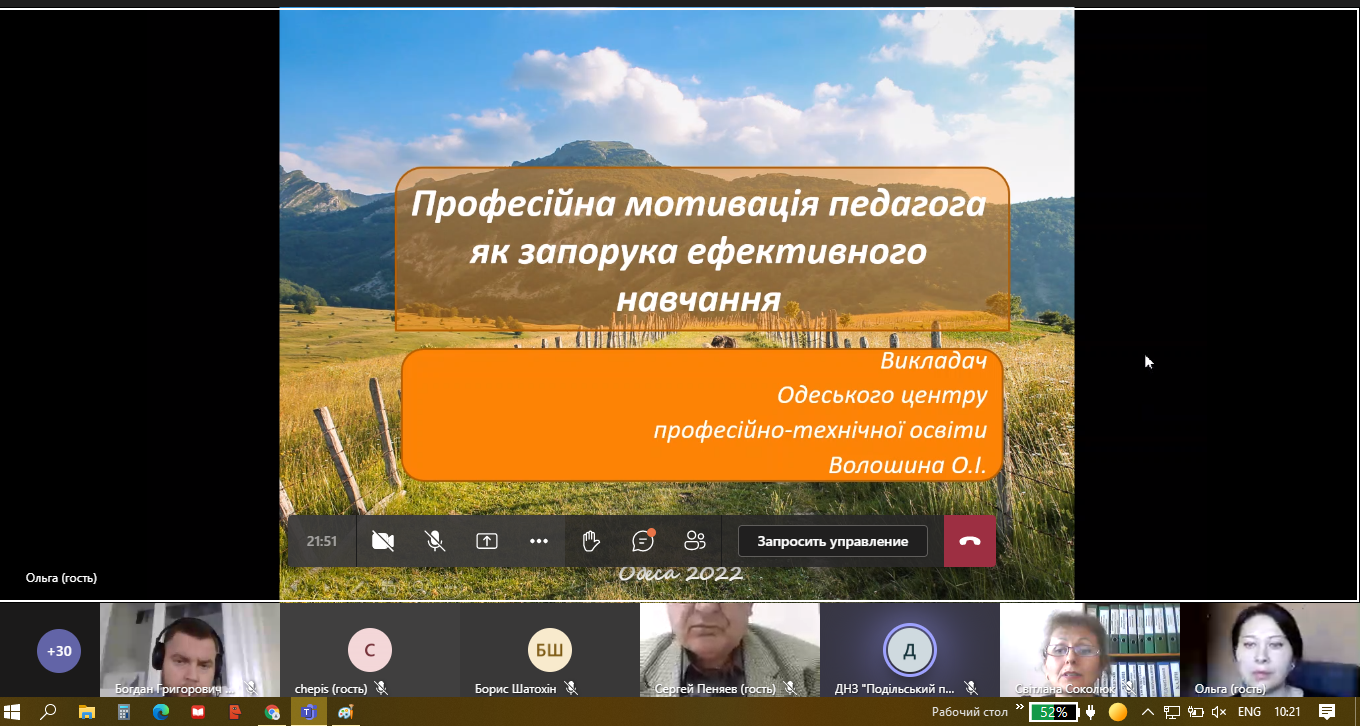Show the meeting chat conversation
The image size is (1360, 726).
(643, 541)
